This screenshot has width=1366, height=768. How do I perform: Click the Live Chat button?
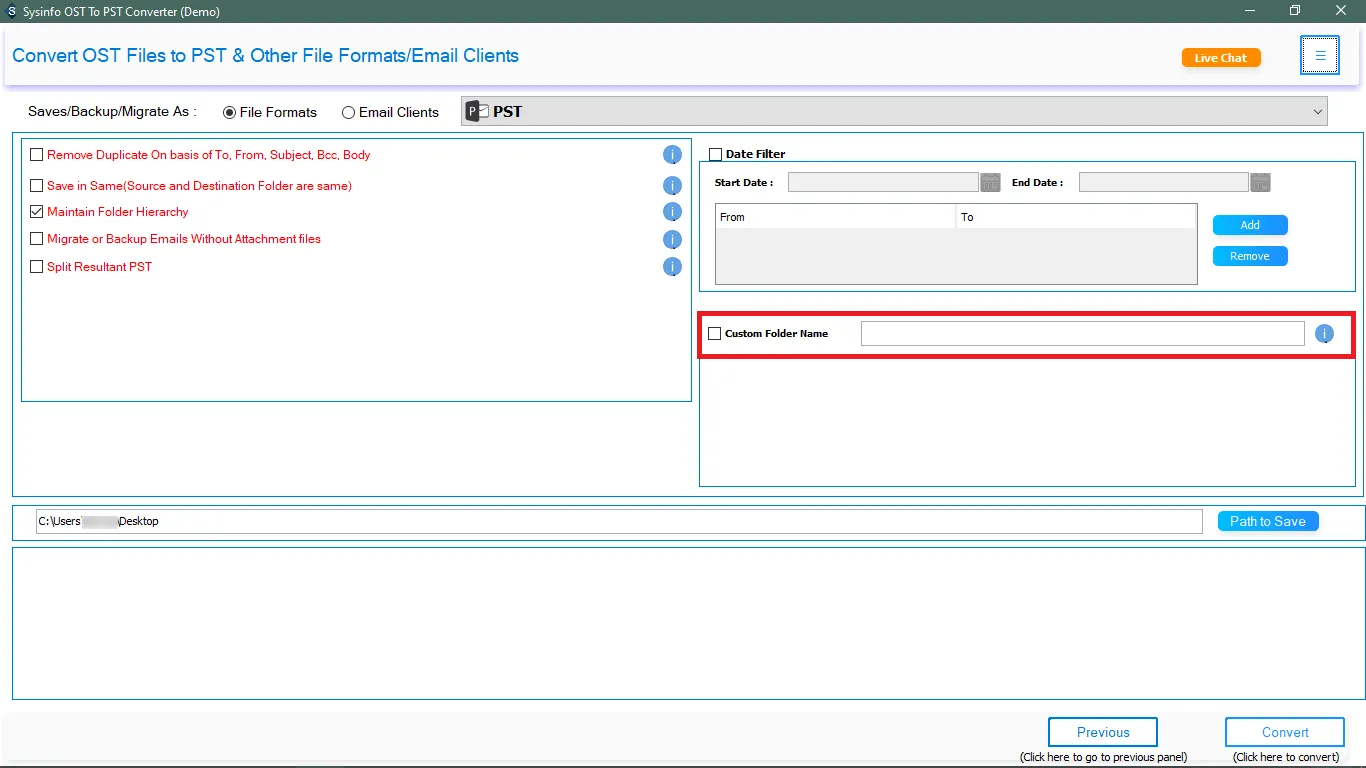click(x=1221, y=58)
